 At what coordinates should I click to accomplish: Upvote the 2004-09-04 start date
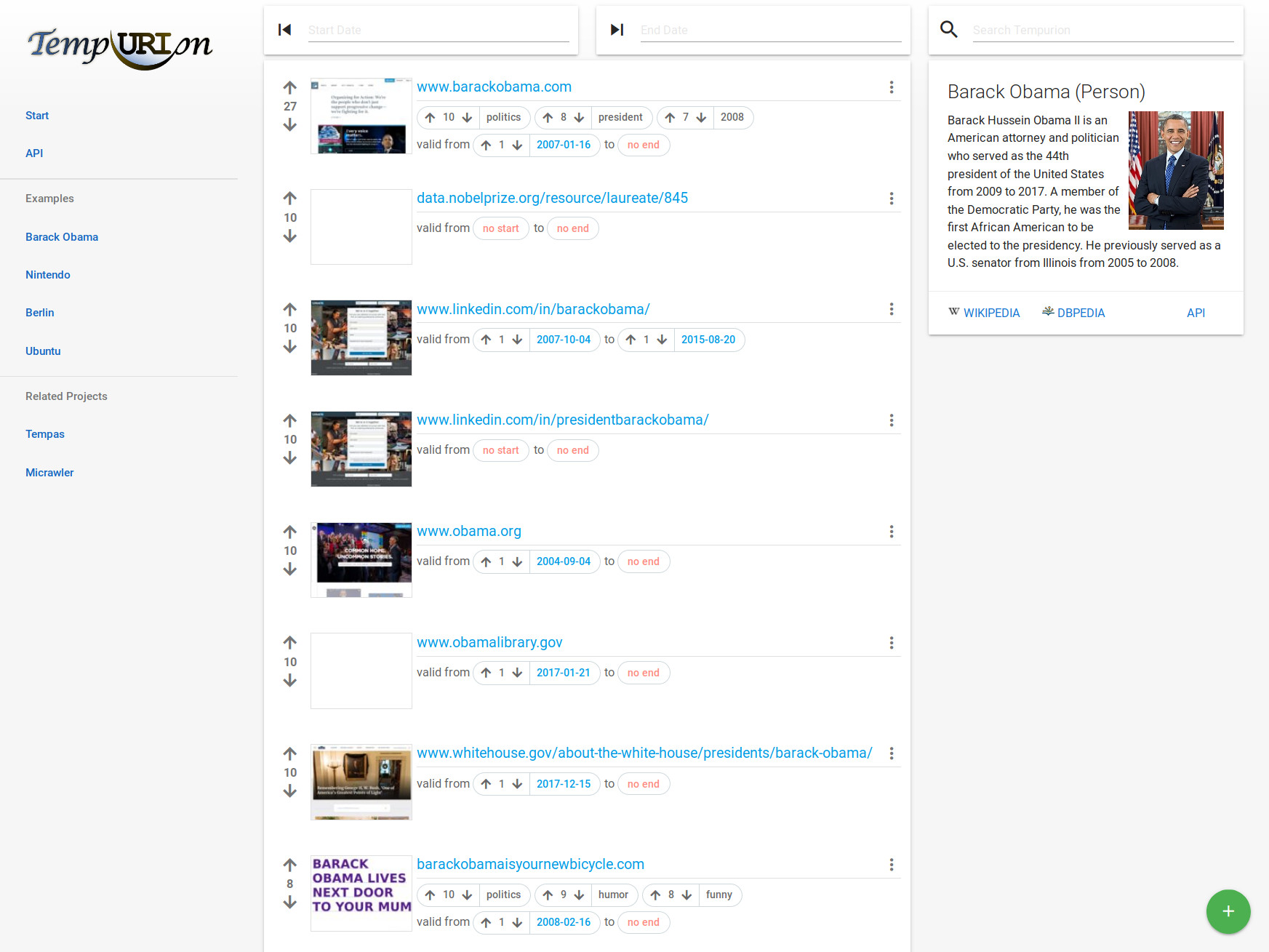click(487, 562)
